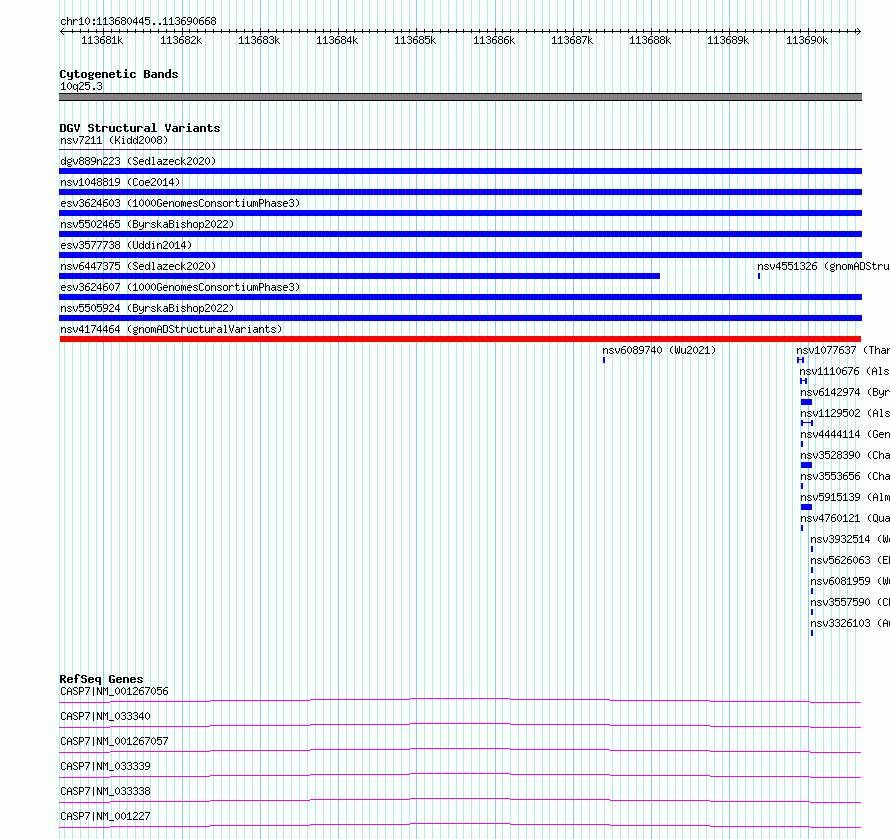Click the red nsv4174464 variant bar
890x839 pixels.
460,339
